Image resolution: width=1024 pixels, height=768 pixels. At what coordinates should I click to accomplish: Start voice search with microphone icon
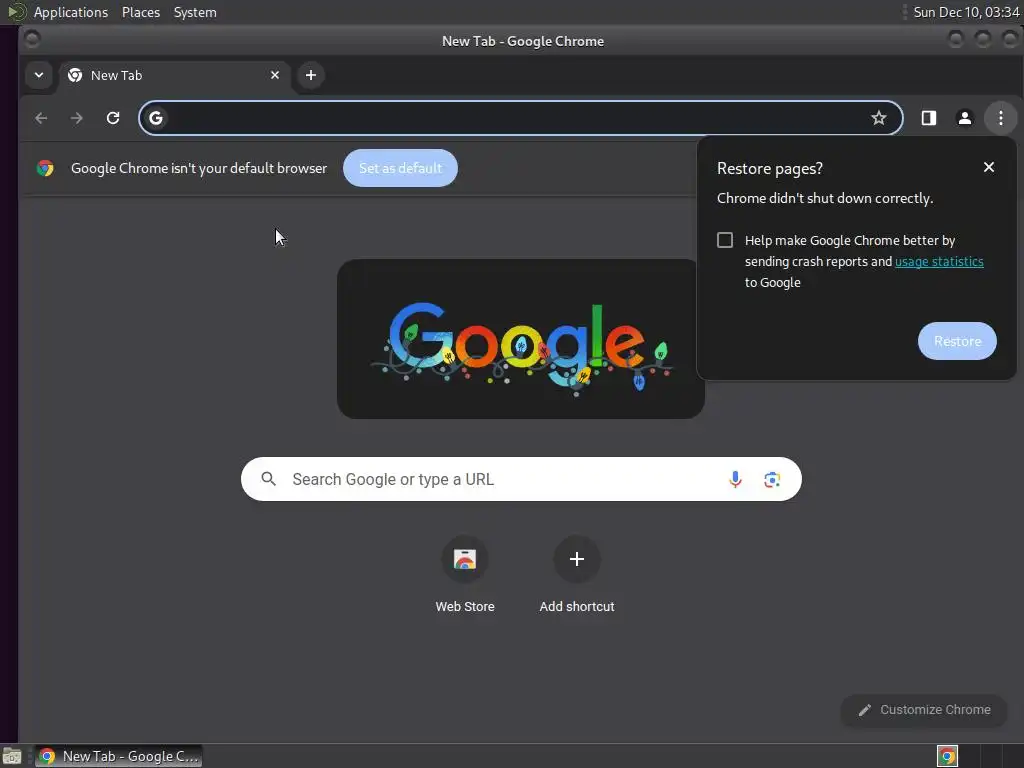(x=735, y=479)
